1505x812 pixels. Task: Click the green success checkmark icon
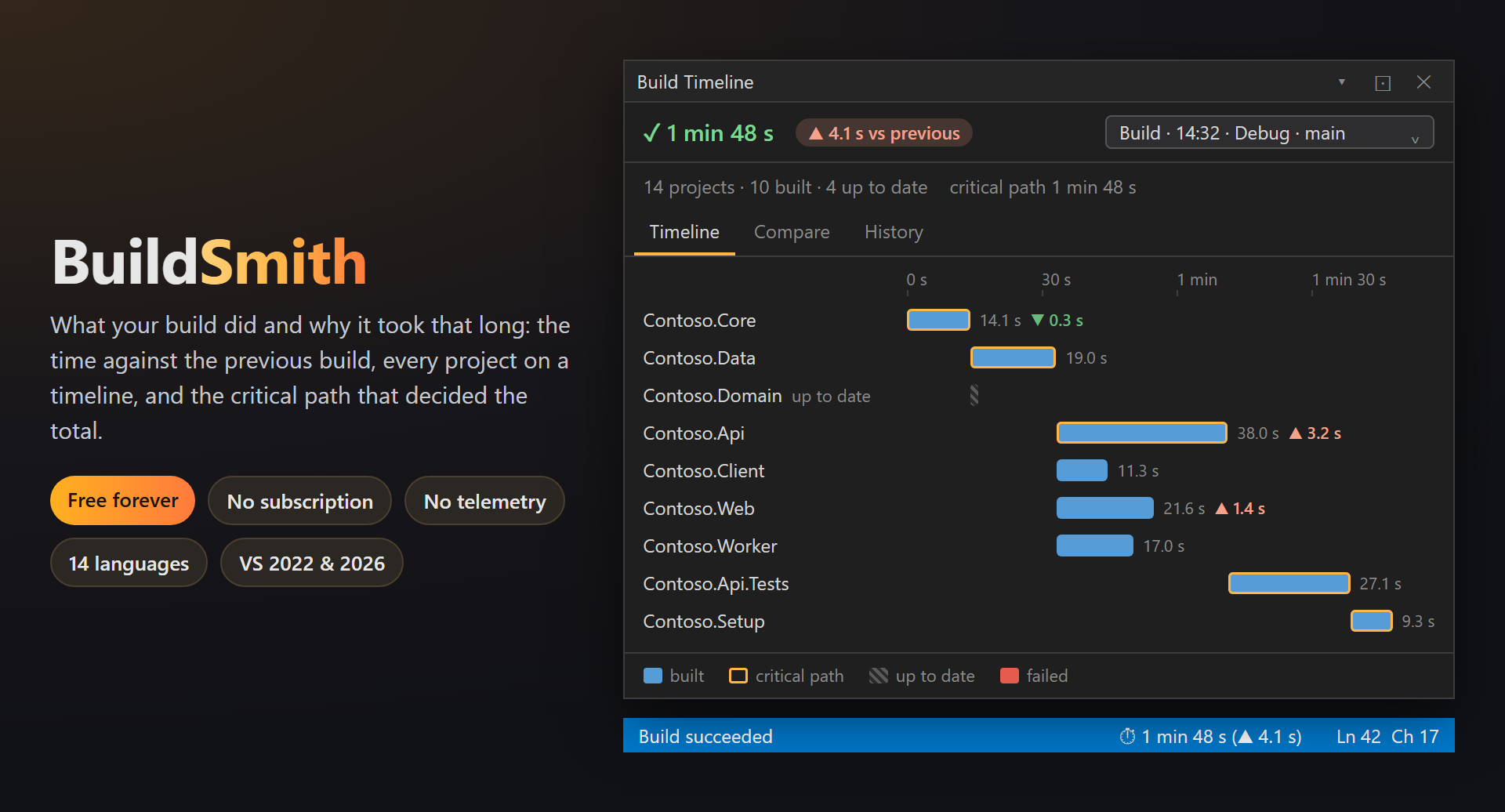(x=651, y=133)
